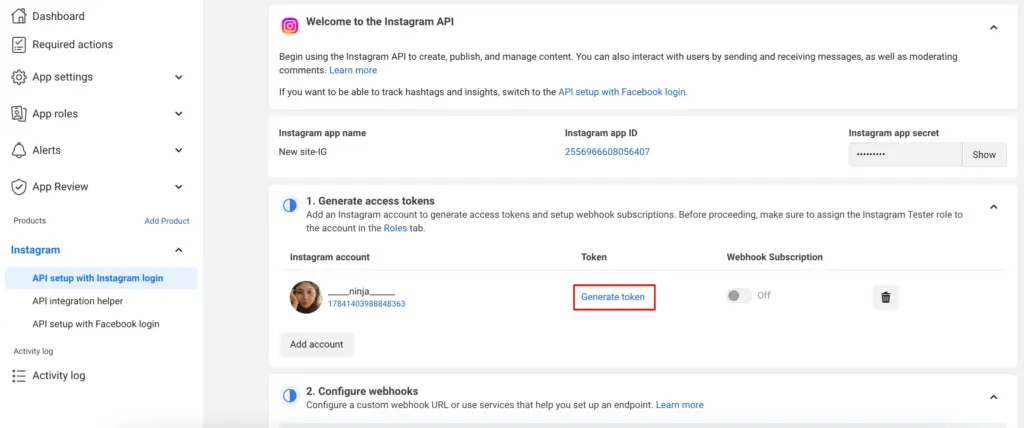Click the Instagram logo icon

(290, 25)
